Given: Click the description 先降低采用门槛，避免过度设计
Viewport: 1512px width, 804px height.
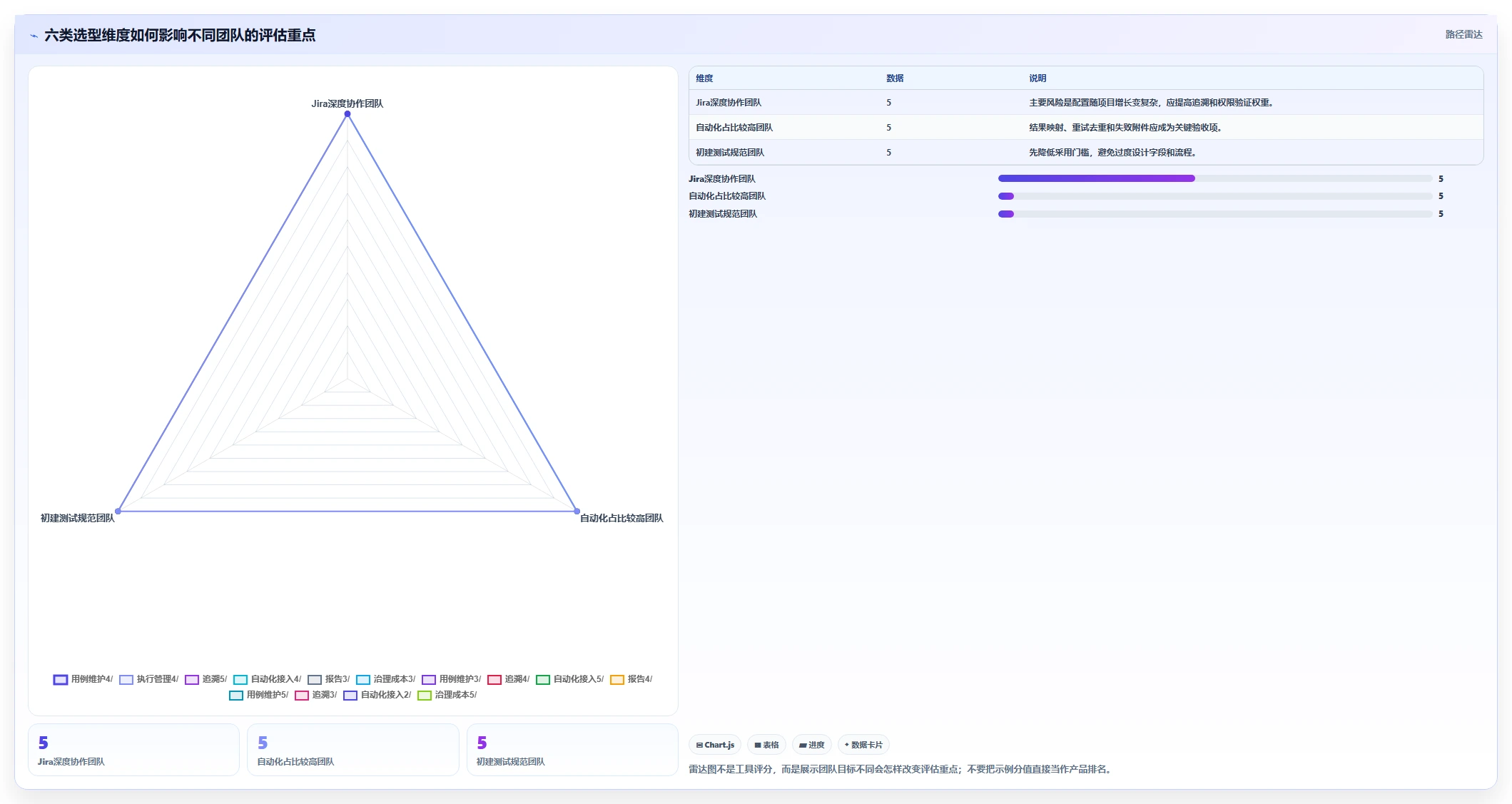Looking at the screenshot, I should [x=1113, y=153].
